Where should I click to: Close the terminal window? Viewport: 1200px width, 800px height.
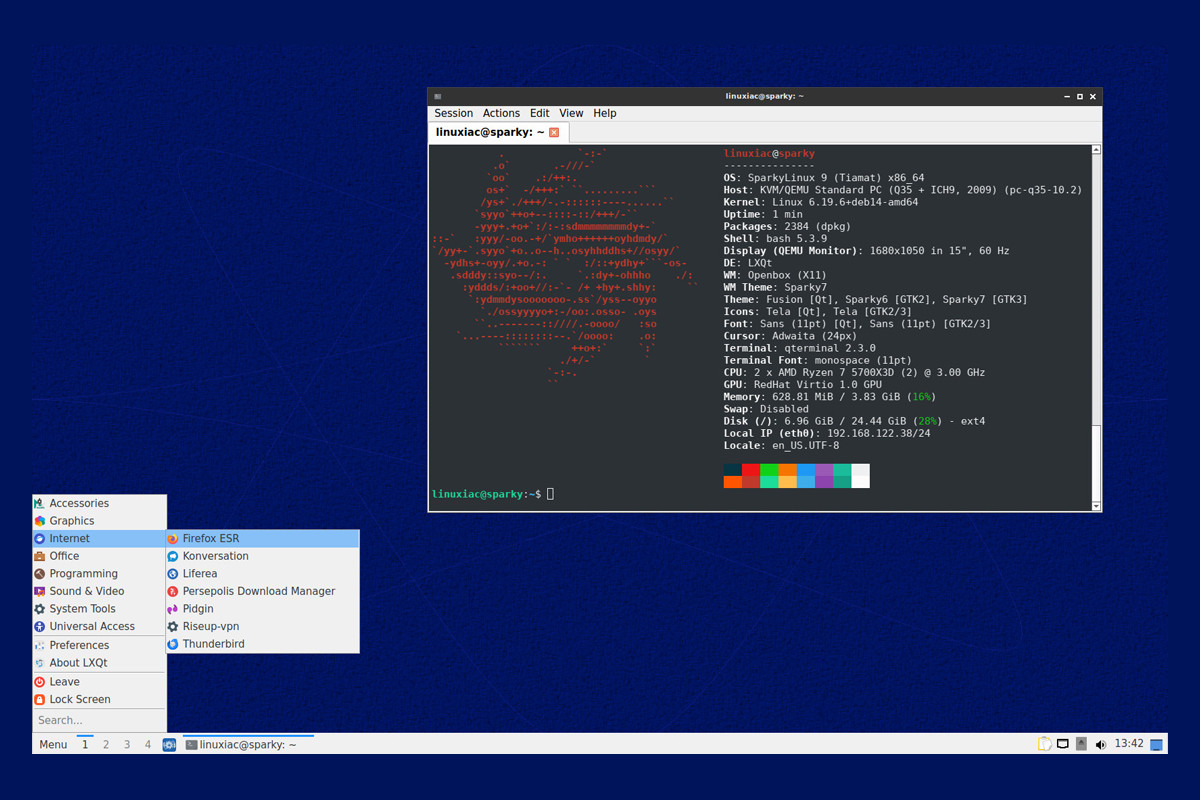coord(1093,96)
